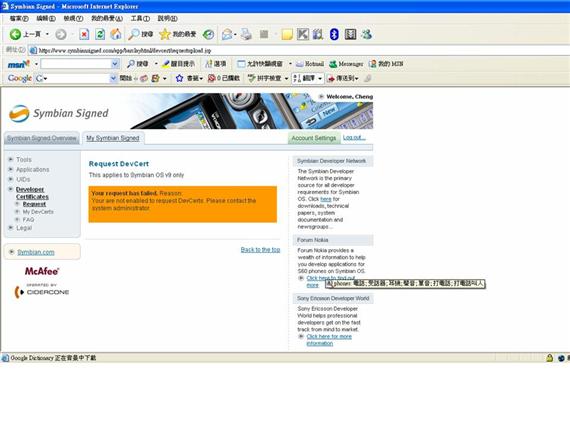Click the yellow star Favorites icon
Image resolution: width=570 pixels, height=428 pixels.
(x=165, y=35)
